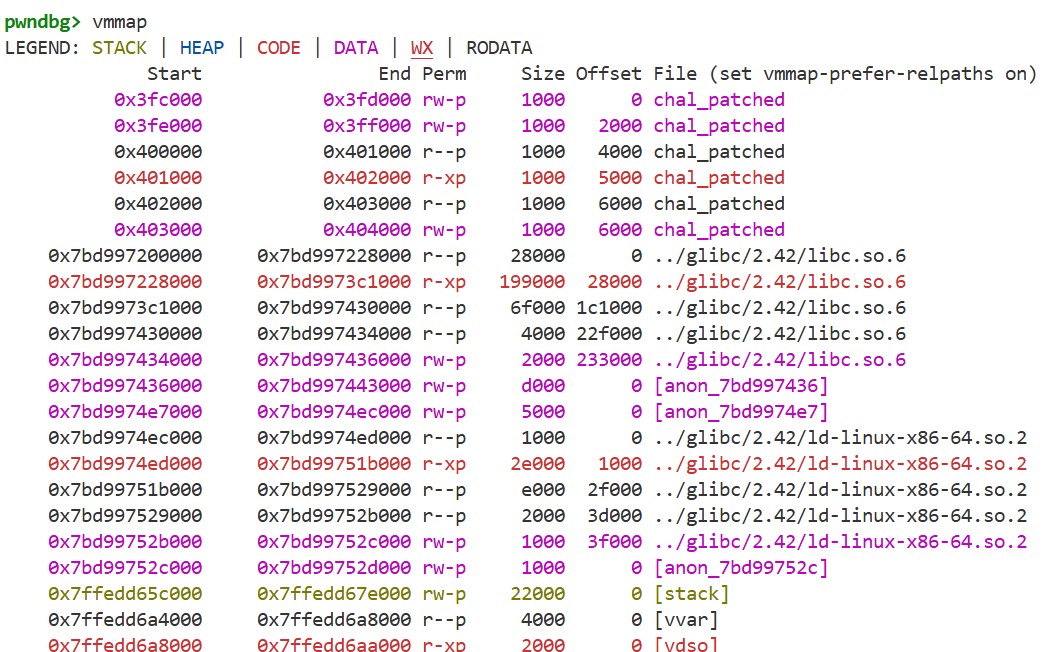
Task: Select start address 0x7bd99752b000
Action: [x=125, y=542]
